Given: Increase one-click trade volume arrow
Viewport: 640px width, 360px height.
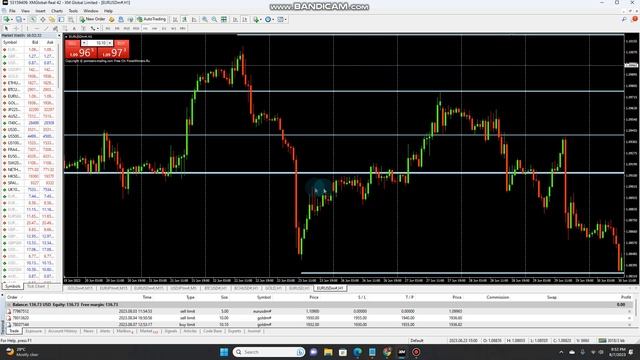Looking at the screenshot, I should (x=110, y=42).
